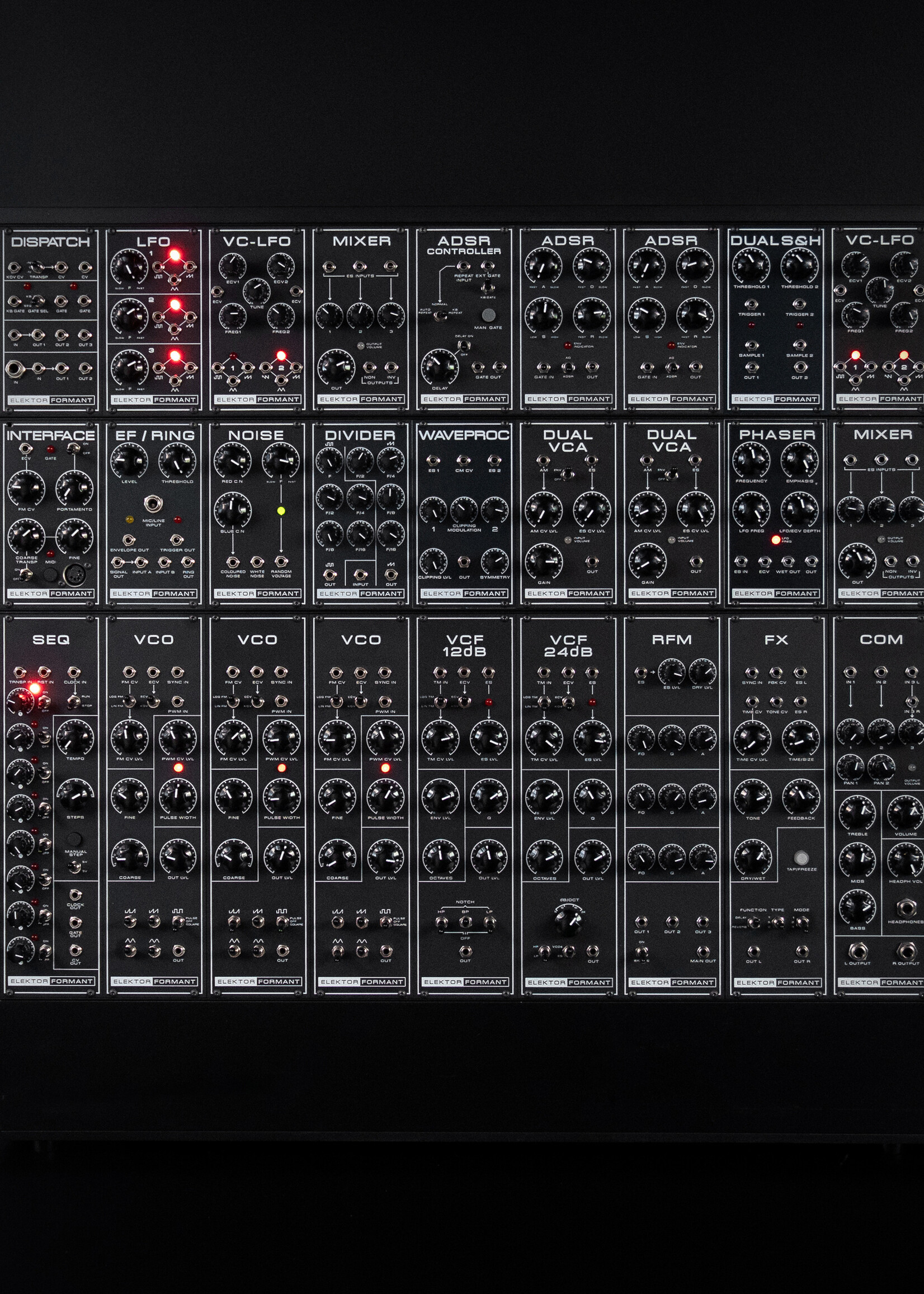Viewport: 924px width, 1294px height.
Task: Click the RING OUT jack on EF / RING
Action: point(188,562)
